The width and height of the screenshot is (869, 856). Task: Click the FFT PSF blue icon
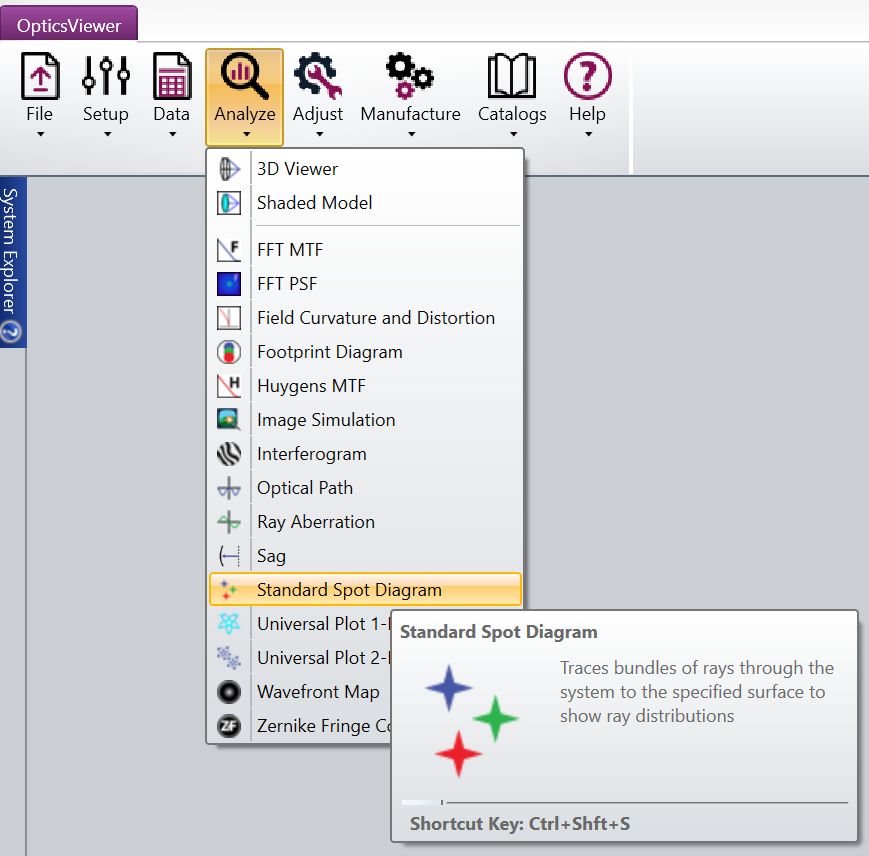(x=229, y=284)
